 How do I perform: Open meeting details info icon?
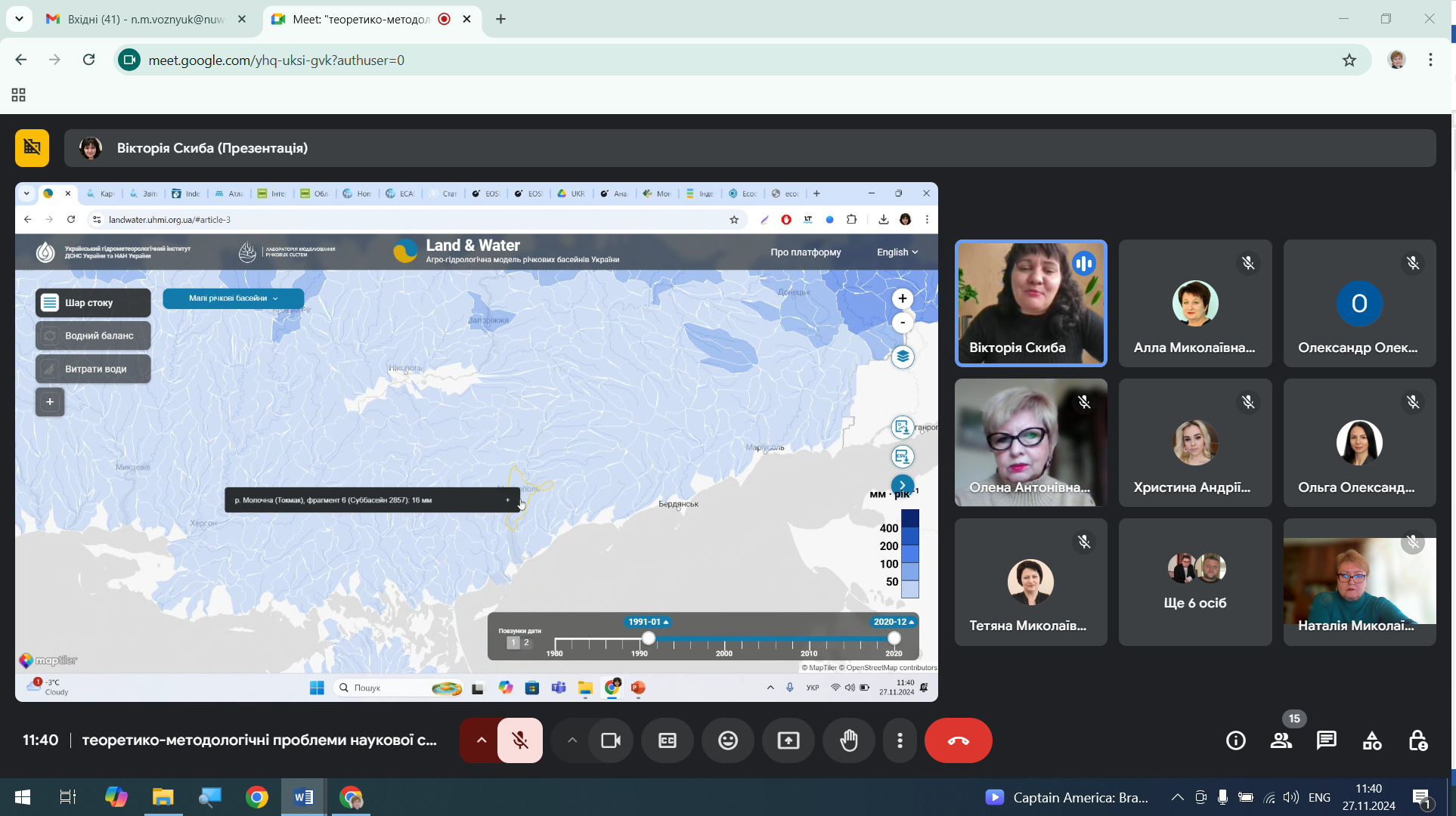[x=1235, y=740]
